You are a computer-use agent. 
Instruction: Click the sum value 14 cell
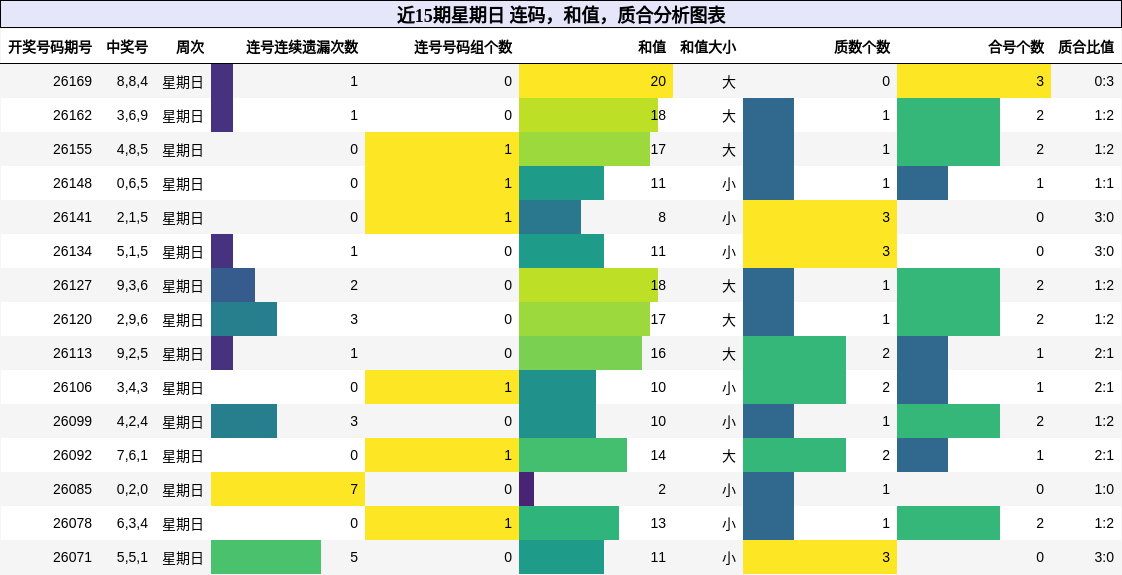[596, 455]
